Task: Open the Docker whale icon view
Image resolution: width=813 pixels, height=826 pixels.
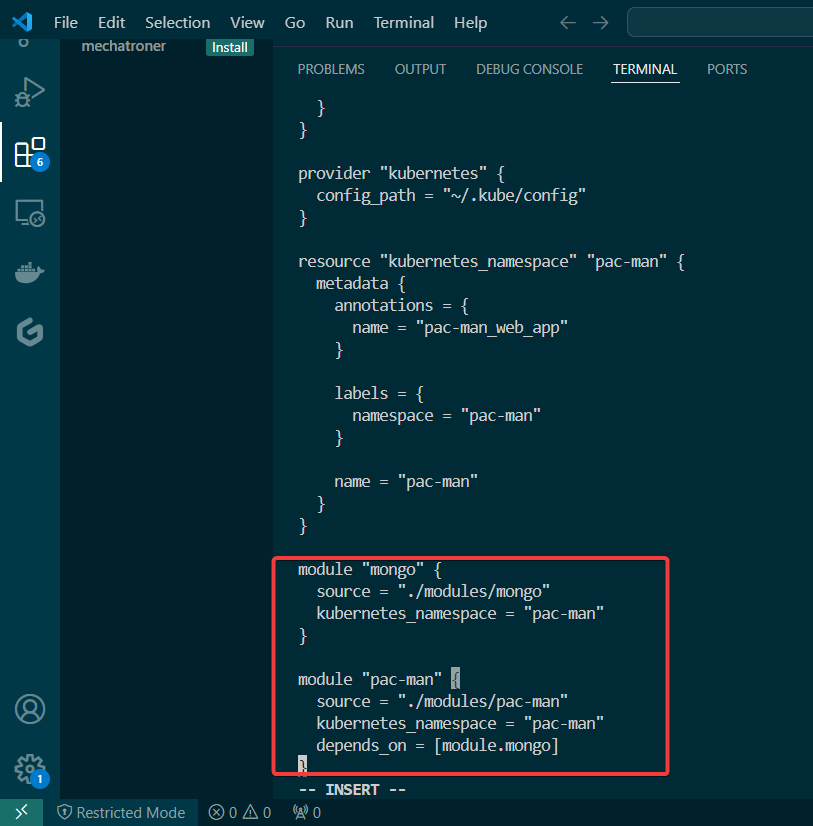Action: (29, 273)
